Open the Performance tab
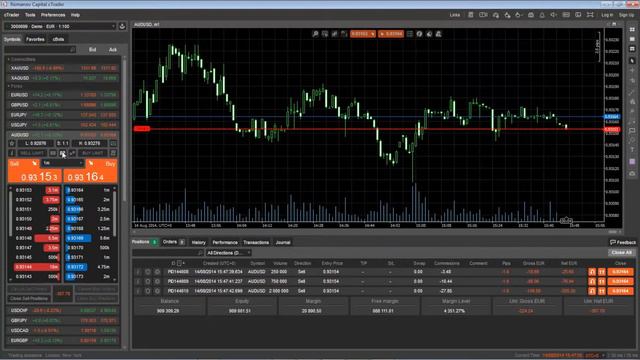The width and height of the screenshot is (640, 360). coord(225,242)
